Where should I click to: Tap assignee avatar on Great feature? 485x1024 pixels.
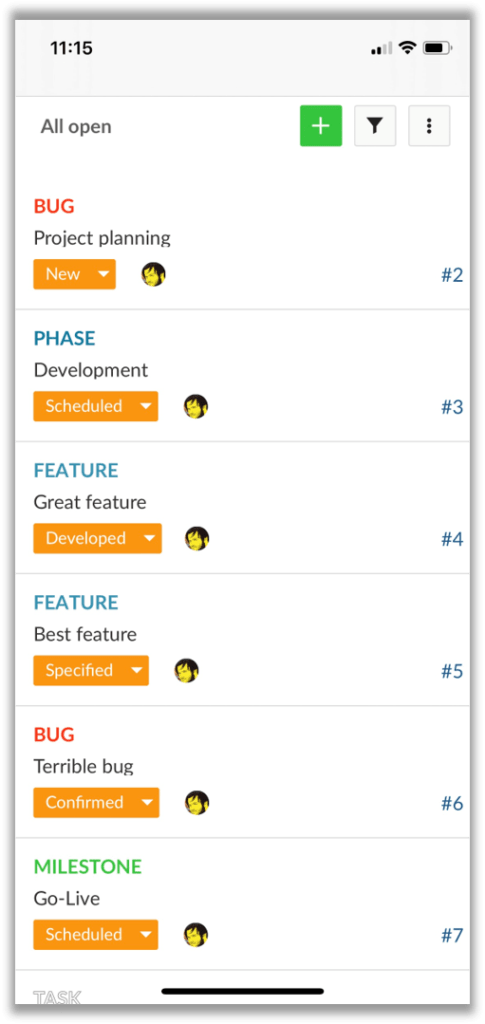click(197, 539)
